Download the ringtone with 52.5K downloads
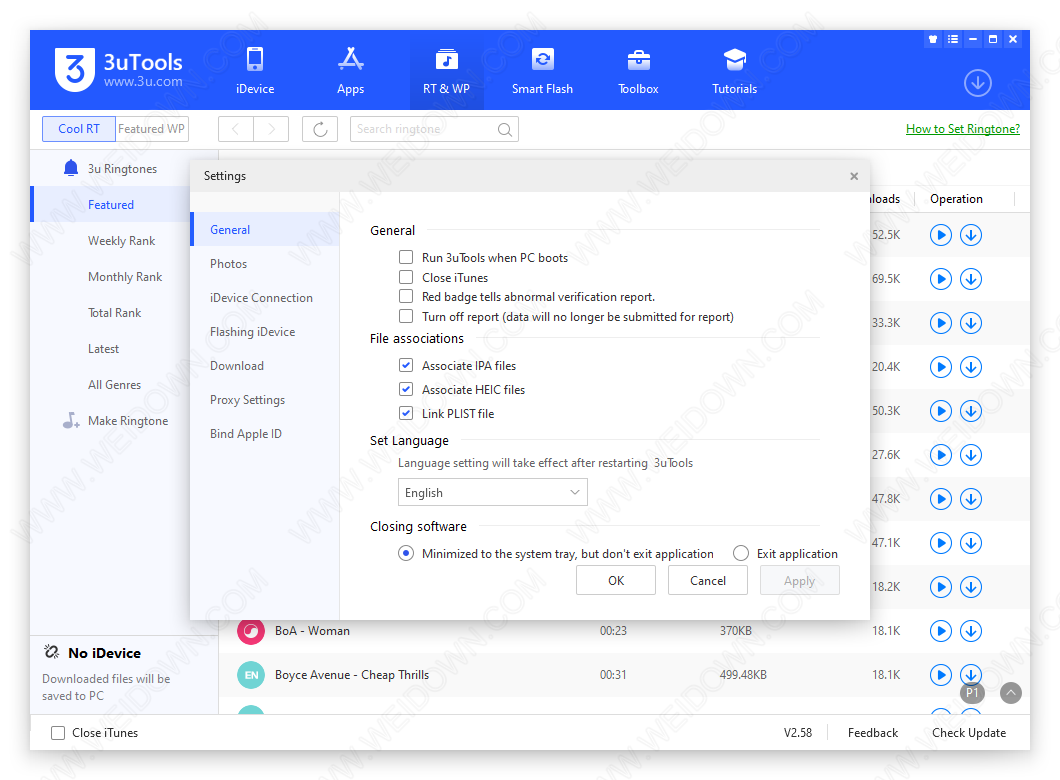This screenshot has width=1060, height=780. coord(971,235)
